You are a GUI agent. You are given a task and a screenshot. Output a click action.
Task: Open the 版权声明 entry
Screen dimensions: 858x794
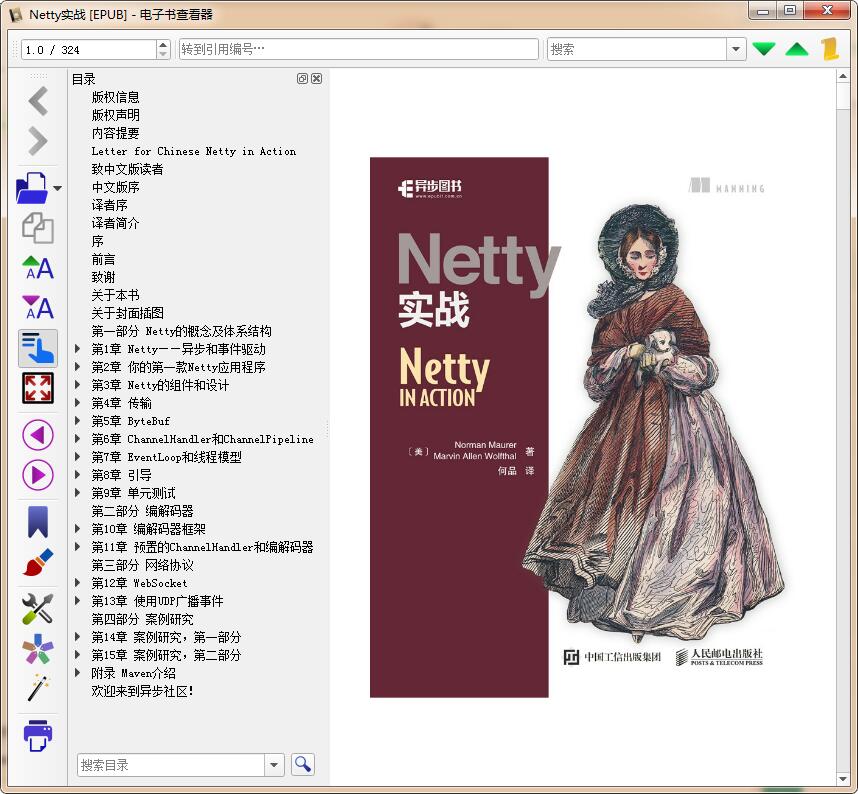115,115
